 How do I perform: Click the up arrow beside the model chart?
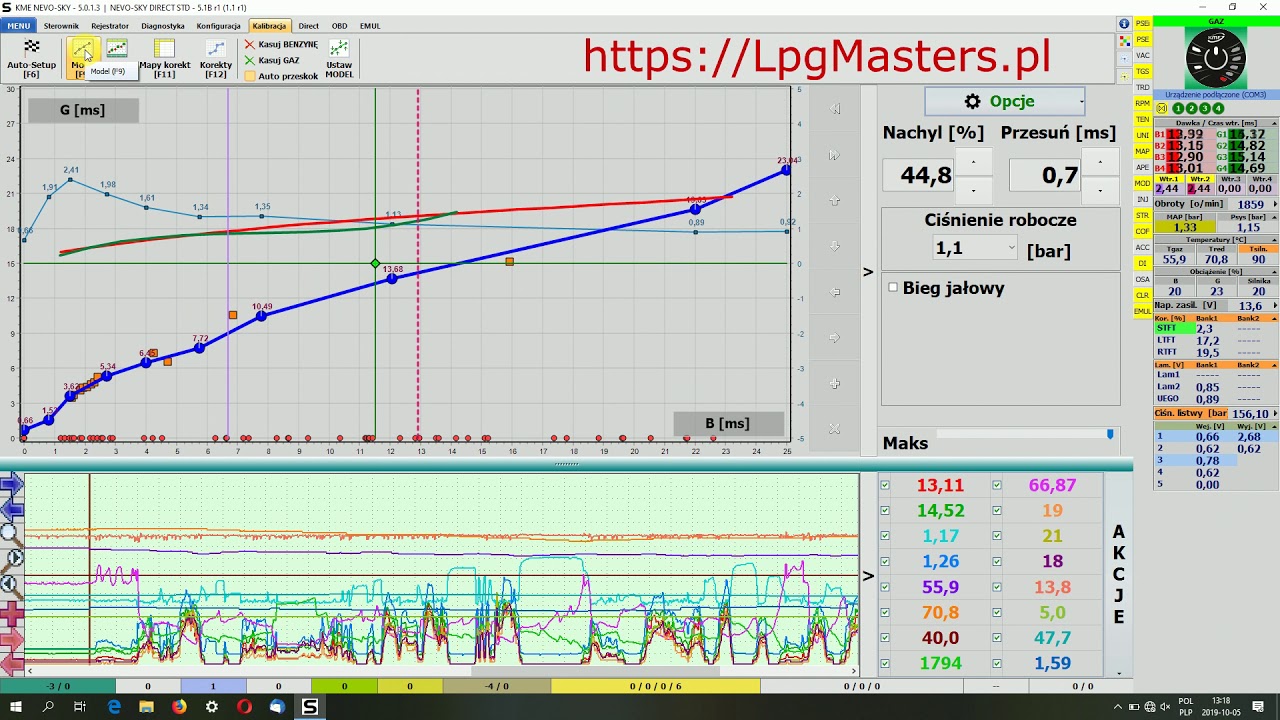click(x=835, y=200)
